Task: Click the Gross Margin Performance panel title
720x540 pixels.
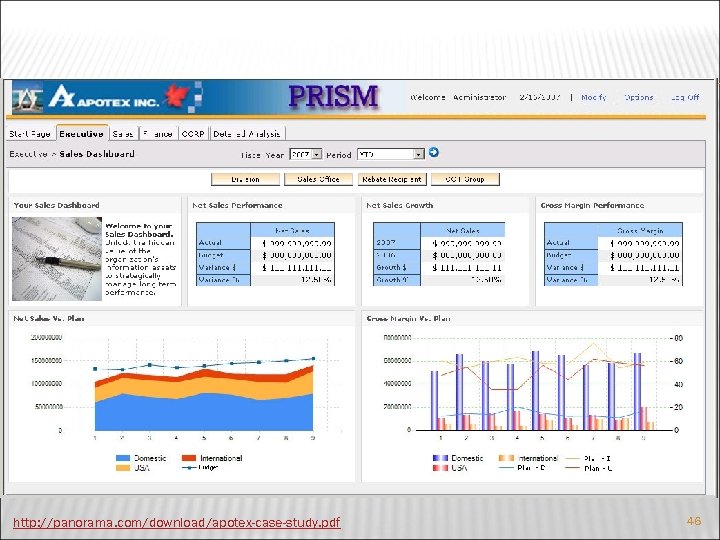Action: tap(592, 205)
